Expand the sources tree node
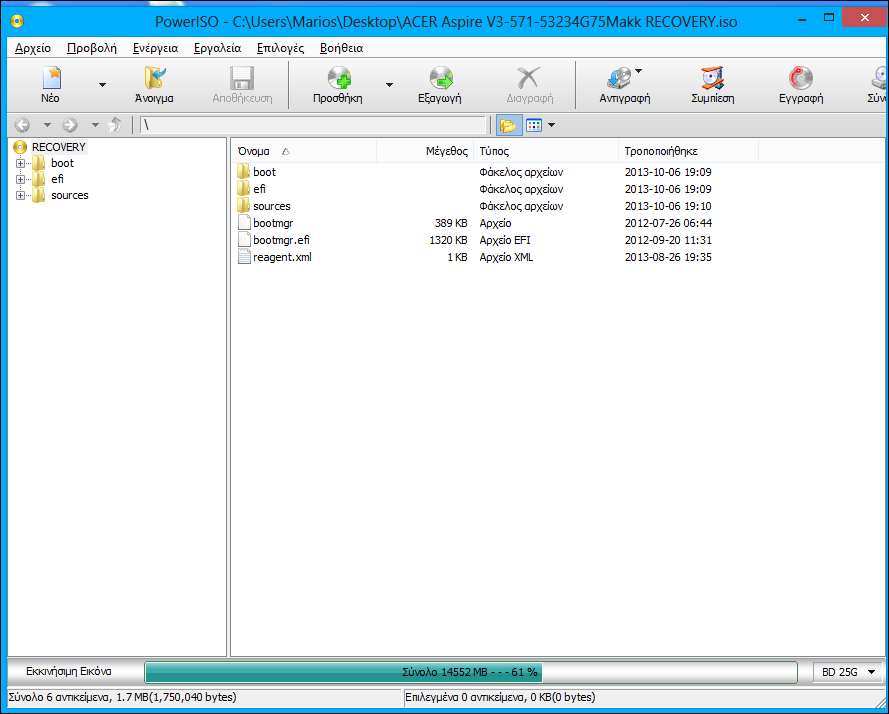Image resolution: width=889 pixels, height=714 pixels. tap(20, 195)
